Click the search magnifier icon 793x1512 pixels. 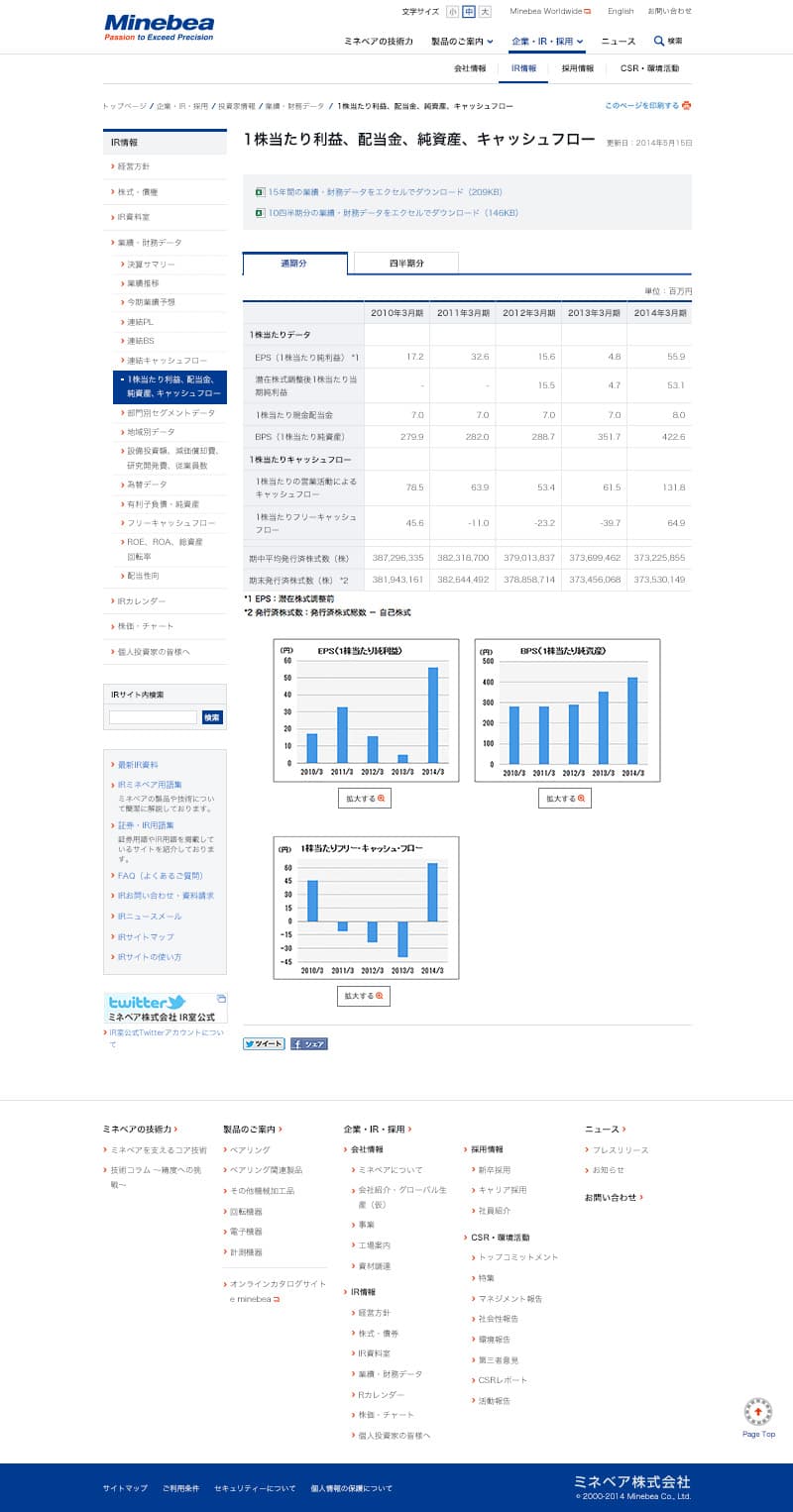click(x=659, y=41)
